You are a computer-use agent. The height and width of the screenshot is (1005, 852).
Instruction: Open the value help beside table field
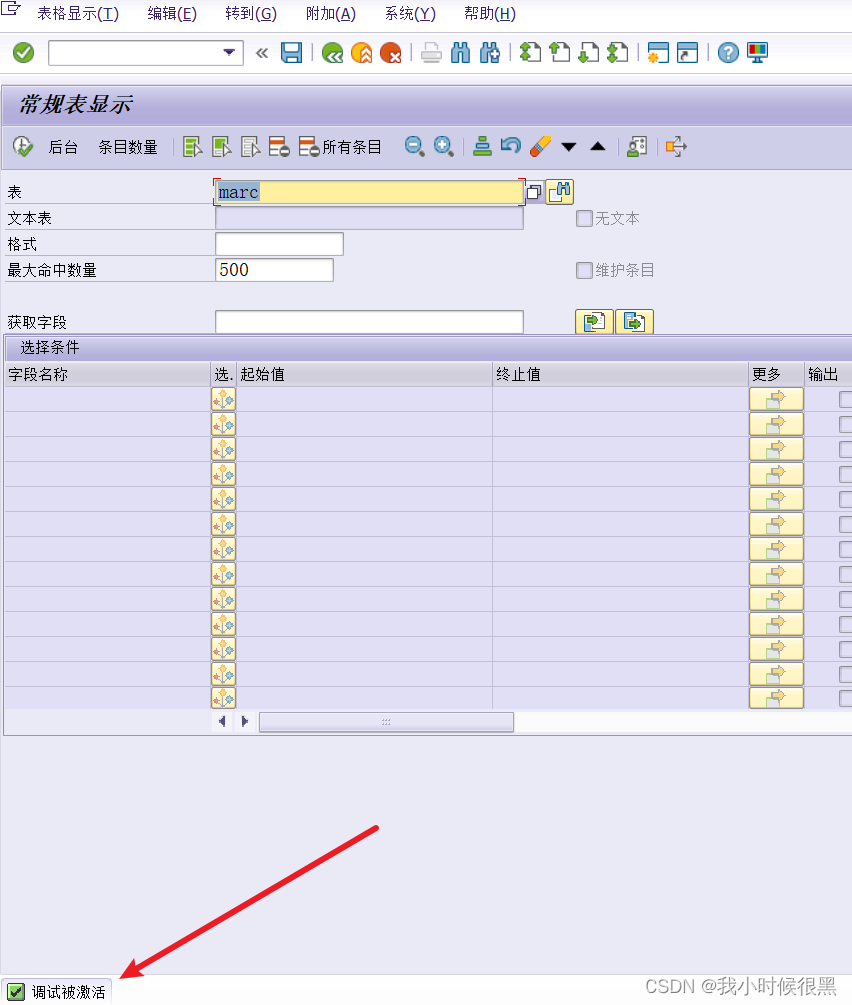point(534,192)
